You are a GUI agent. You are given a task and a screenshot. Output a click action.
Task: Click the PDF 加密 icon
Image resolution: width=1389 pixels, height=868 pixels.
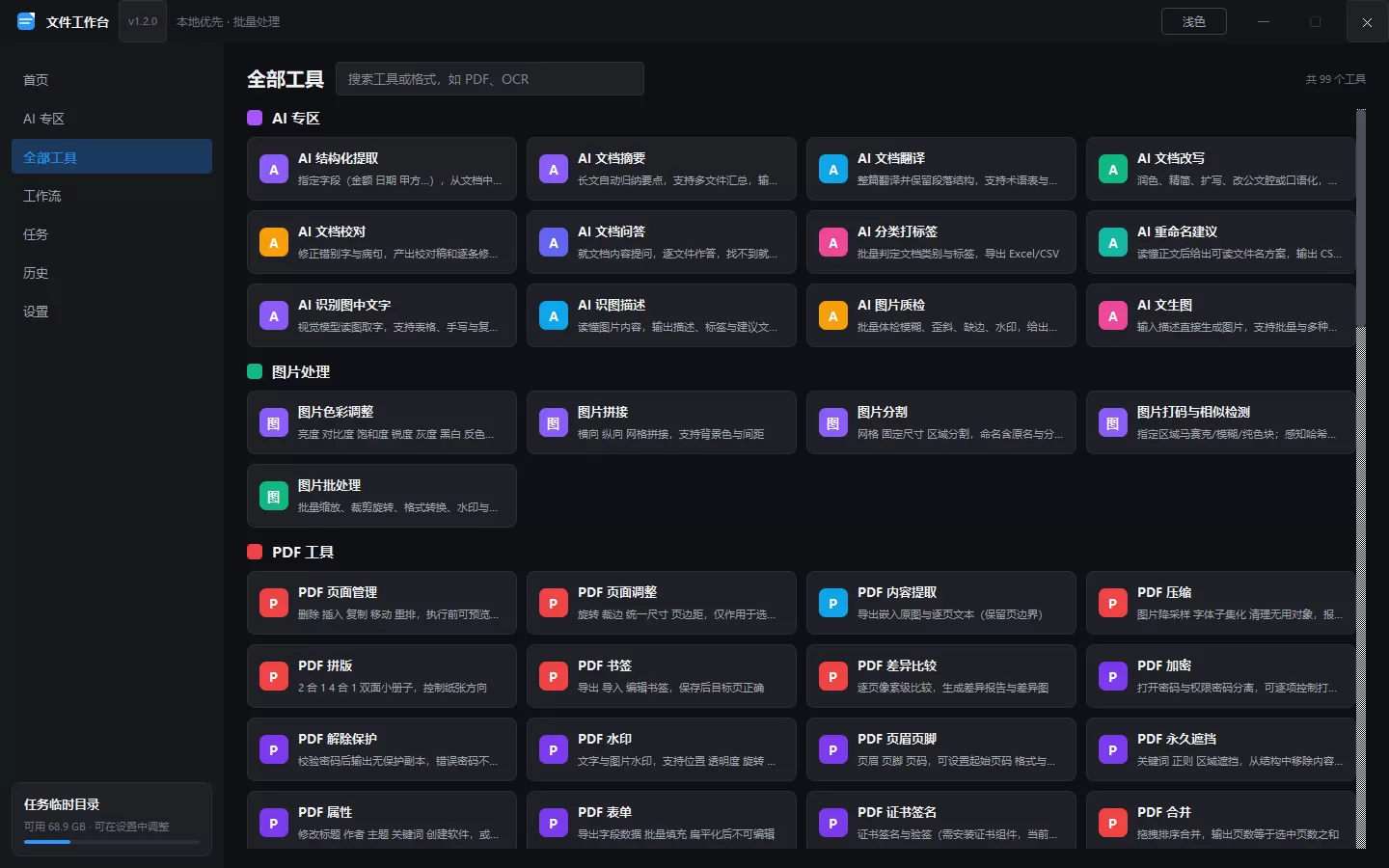(x=1113, y=677)
